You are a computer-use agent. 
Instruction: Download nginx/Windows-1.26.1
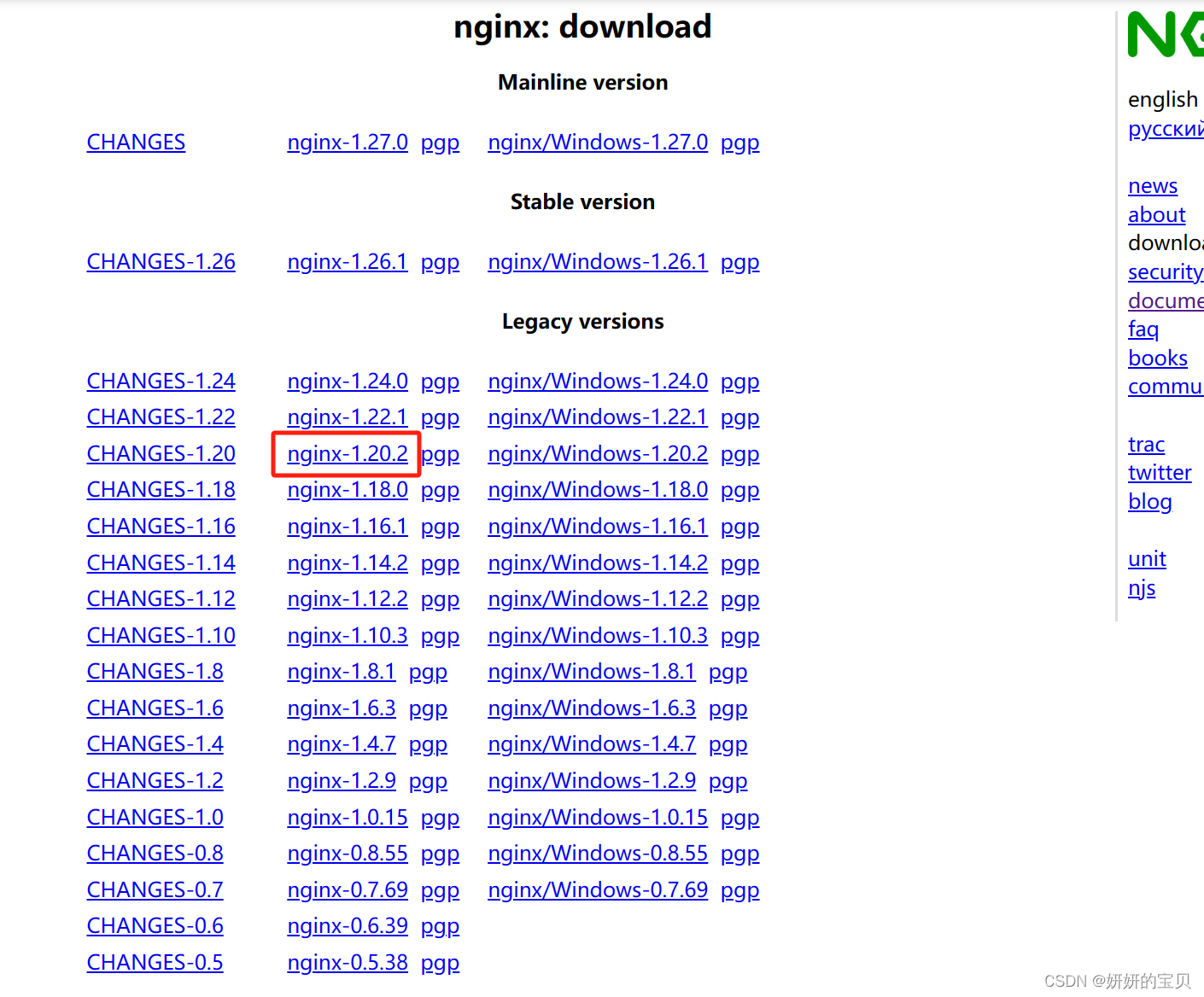tap(598, 262)
